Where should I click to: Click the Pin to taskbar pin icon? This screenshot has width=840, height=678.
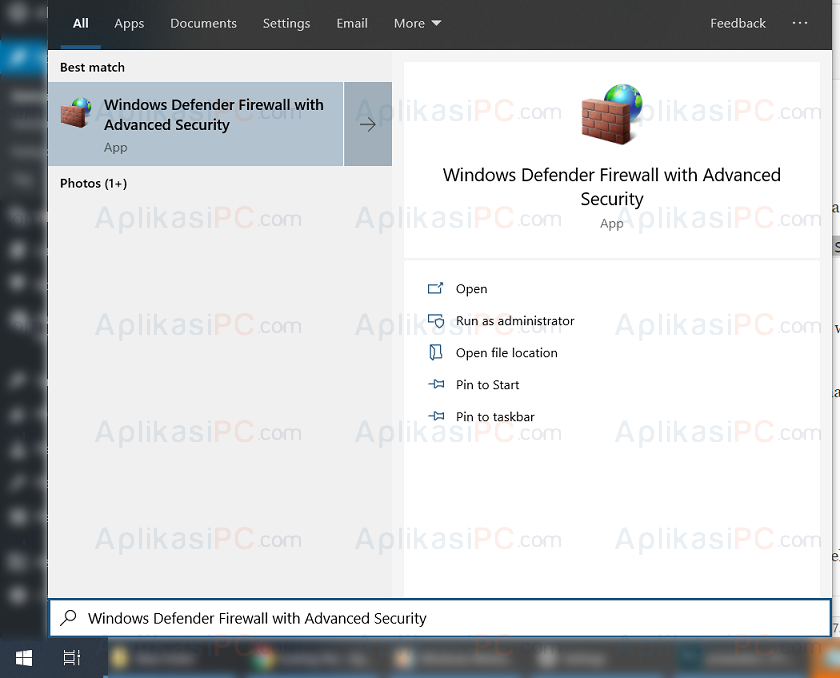[x=436, y=416]
